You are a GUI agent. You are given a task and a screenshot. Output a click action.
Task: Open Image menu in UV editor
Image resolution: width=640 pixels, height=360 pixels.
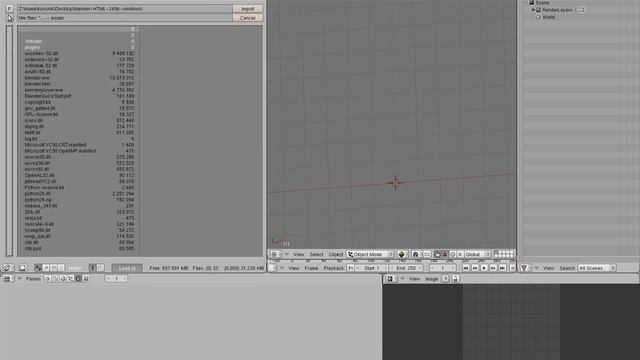pyautogui.click(x=431, y=279)
